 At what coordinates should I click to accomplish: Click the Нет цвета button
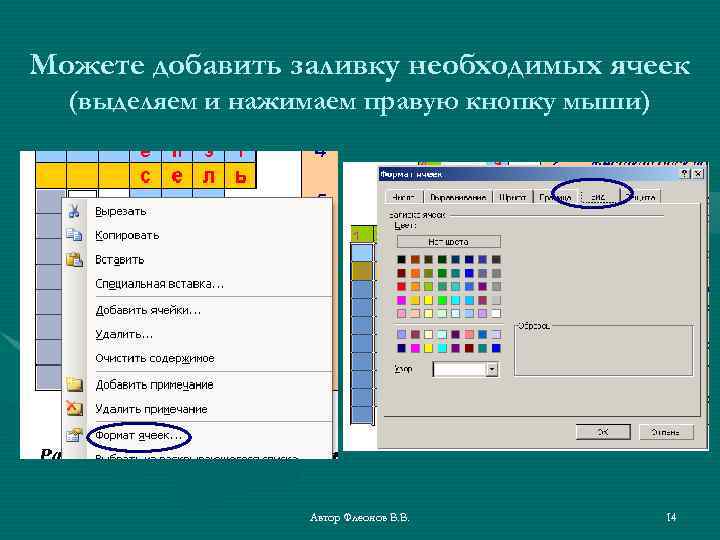449,242
